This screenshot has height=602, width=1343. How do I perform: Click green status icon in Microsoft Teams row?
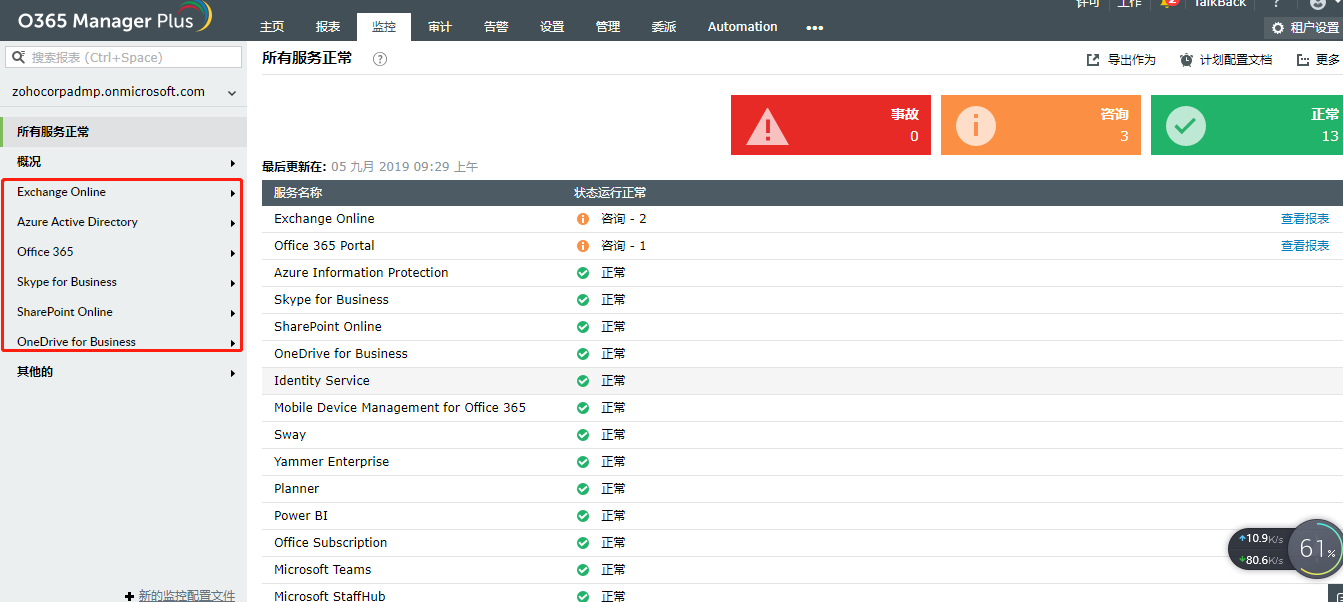click(x=583, y=570)
